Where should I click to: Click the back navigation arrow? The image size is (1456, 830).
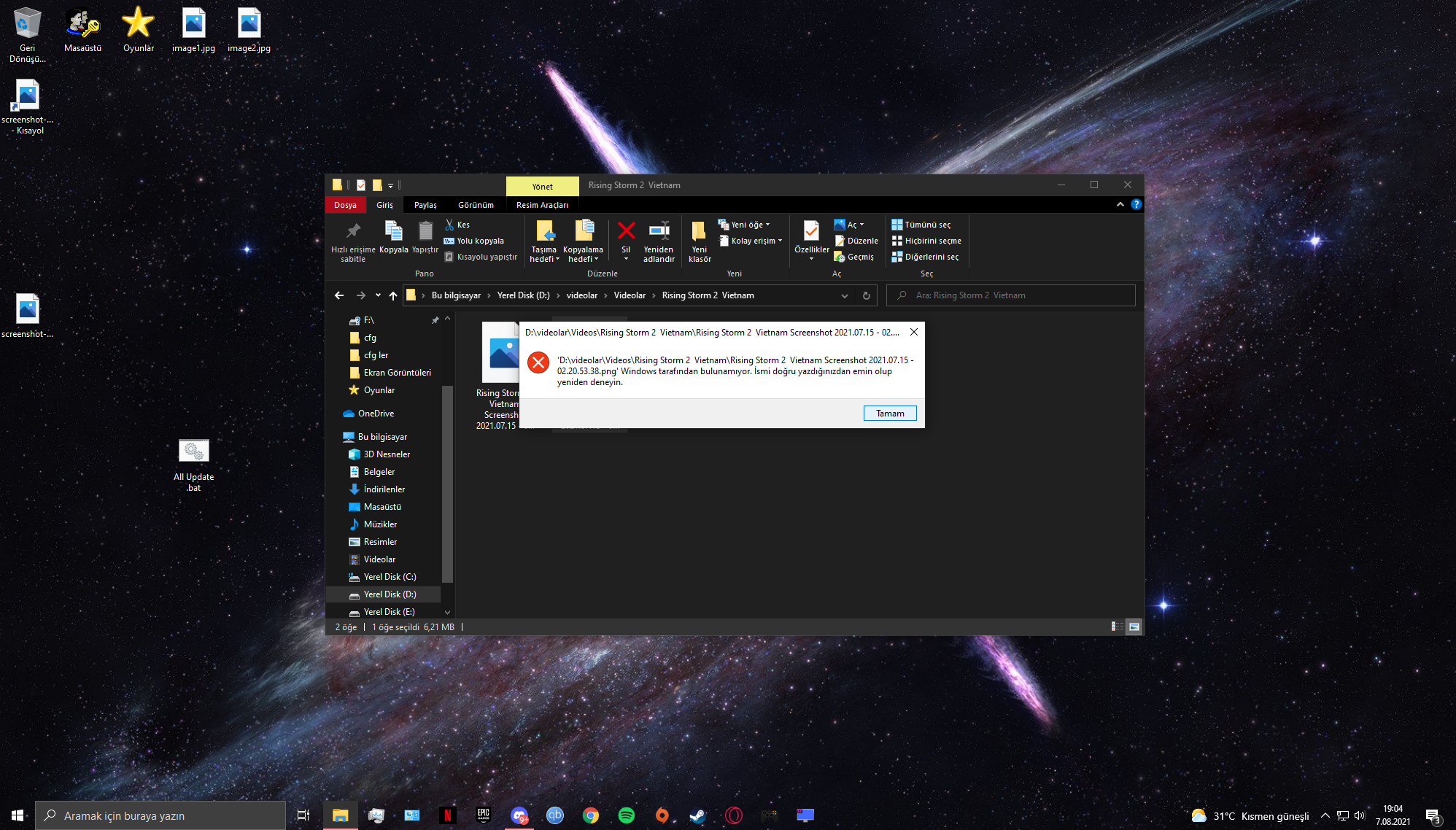(338, 295)
